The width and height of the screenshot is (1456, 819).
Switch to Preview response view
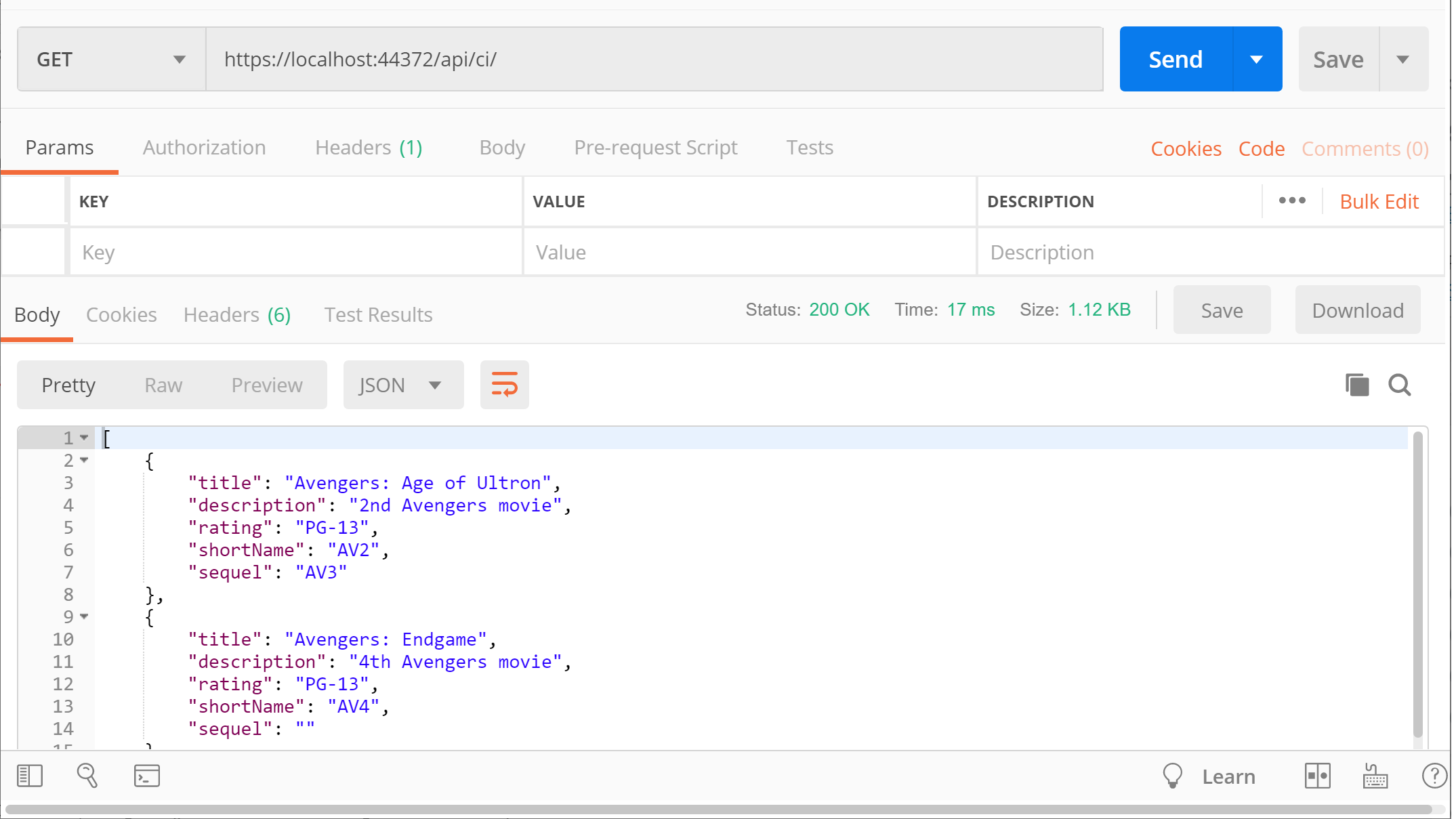[267, 383]
